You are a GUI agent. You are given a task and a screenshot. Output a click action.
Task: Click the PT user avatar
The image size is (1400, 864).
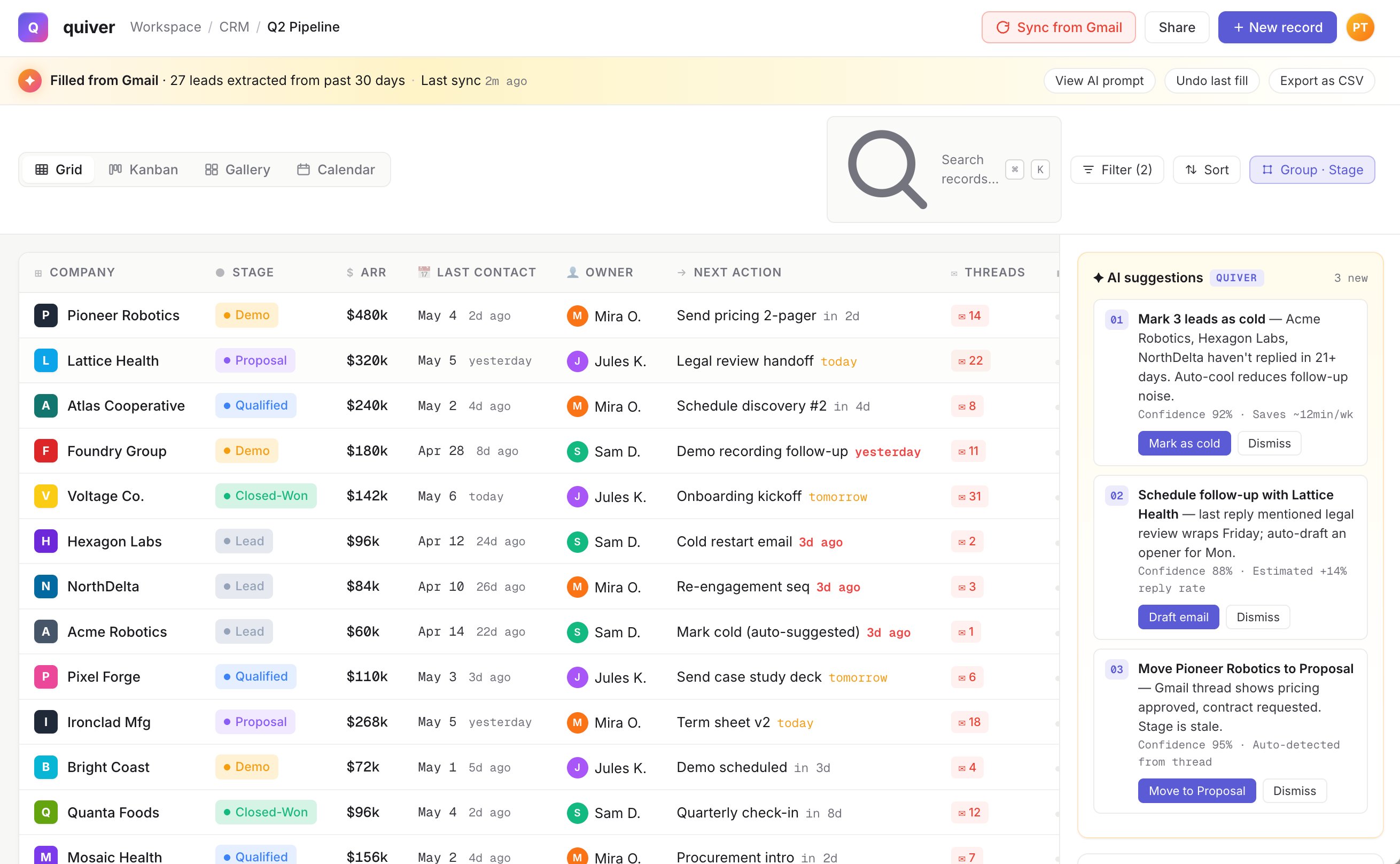[x=1359, y=27]
